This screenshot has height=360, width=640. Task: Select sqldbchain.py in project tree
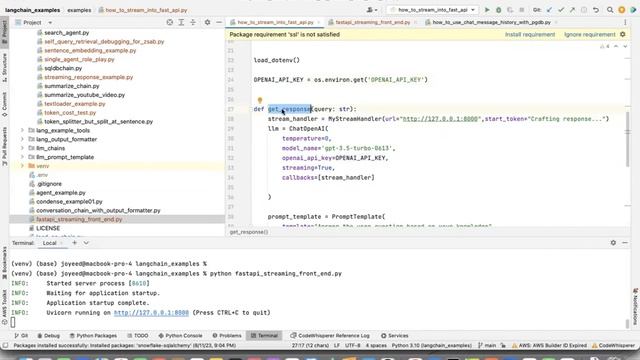(63, 68)
